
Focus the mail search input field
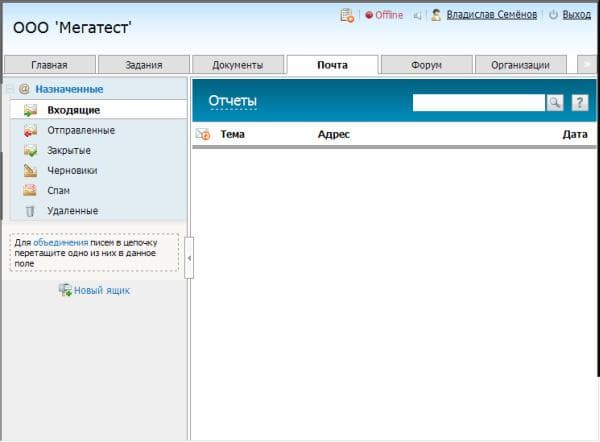point(479,103)
